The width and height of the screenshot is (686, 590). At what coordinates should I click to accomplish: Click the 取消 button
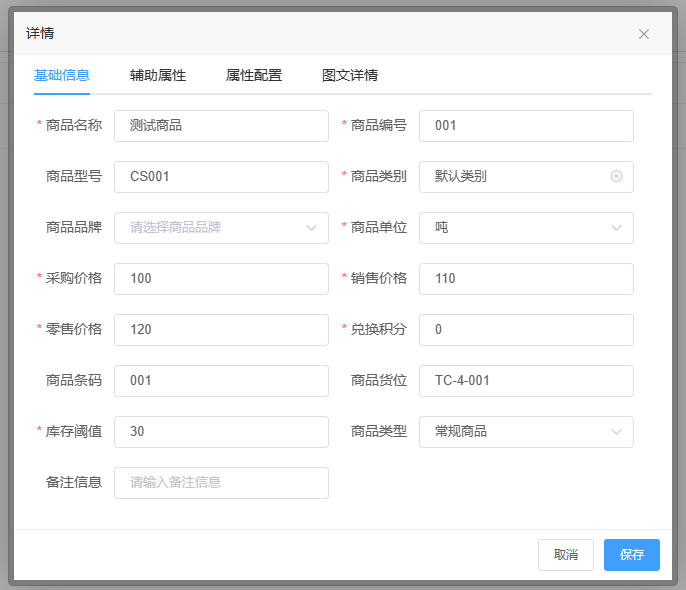566,555
